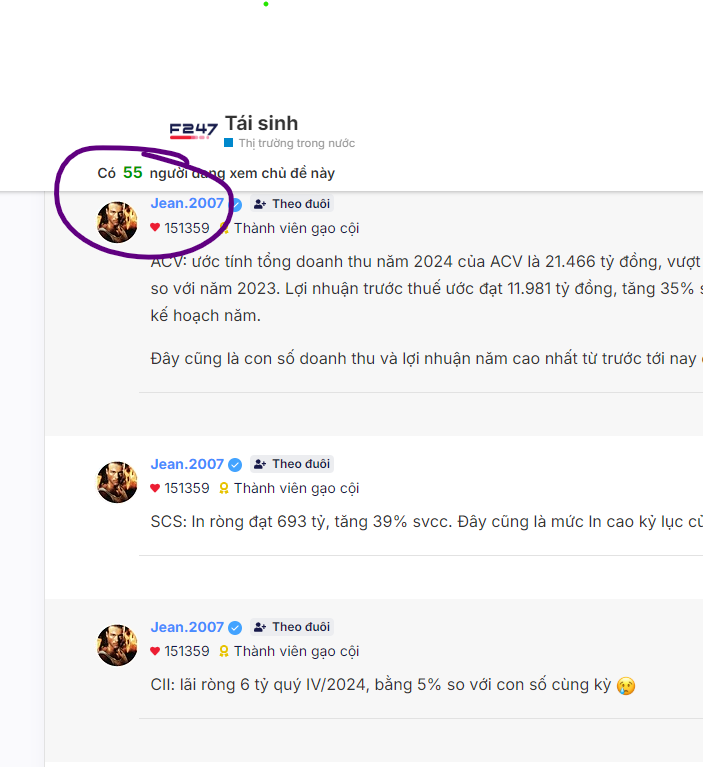
Task: Click the blue category square beside Thị trường trong nước
Action: [x=229, y=143]
